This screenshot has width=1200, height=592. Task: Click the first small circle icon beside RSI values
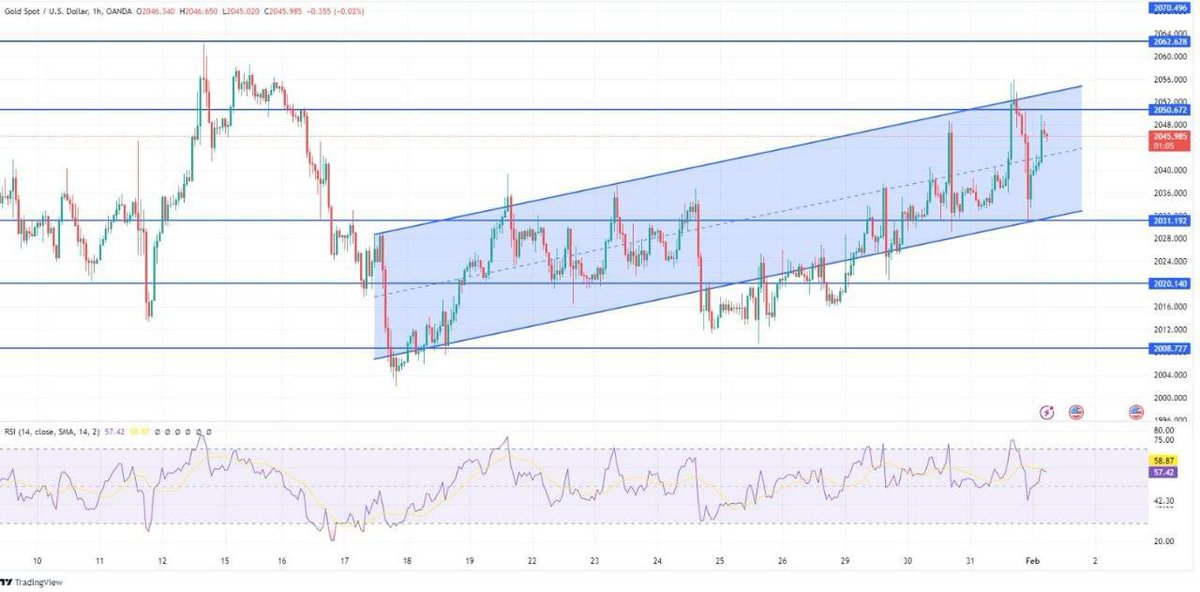(x=156, y=431)
